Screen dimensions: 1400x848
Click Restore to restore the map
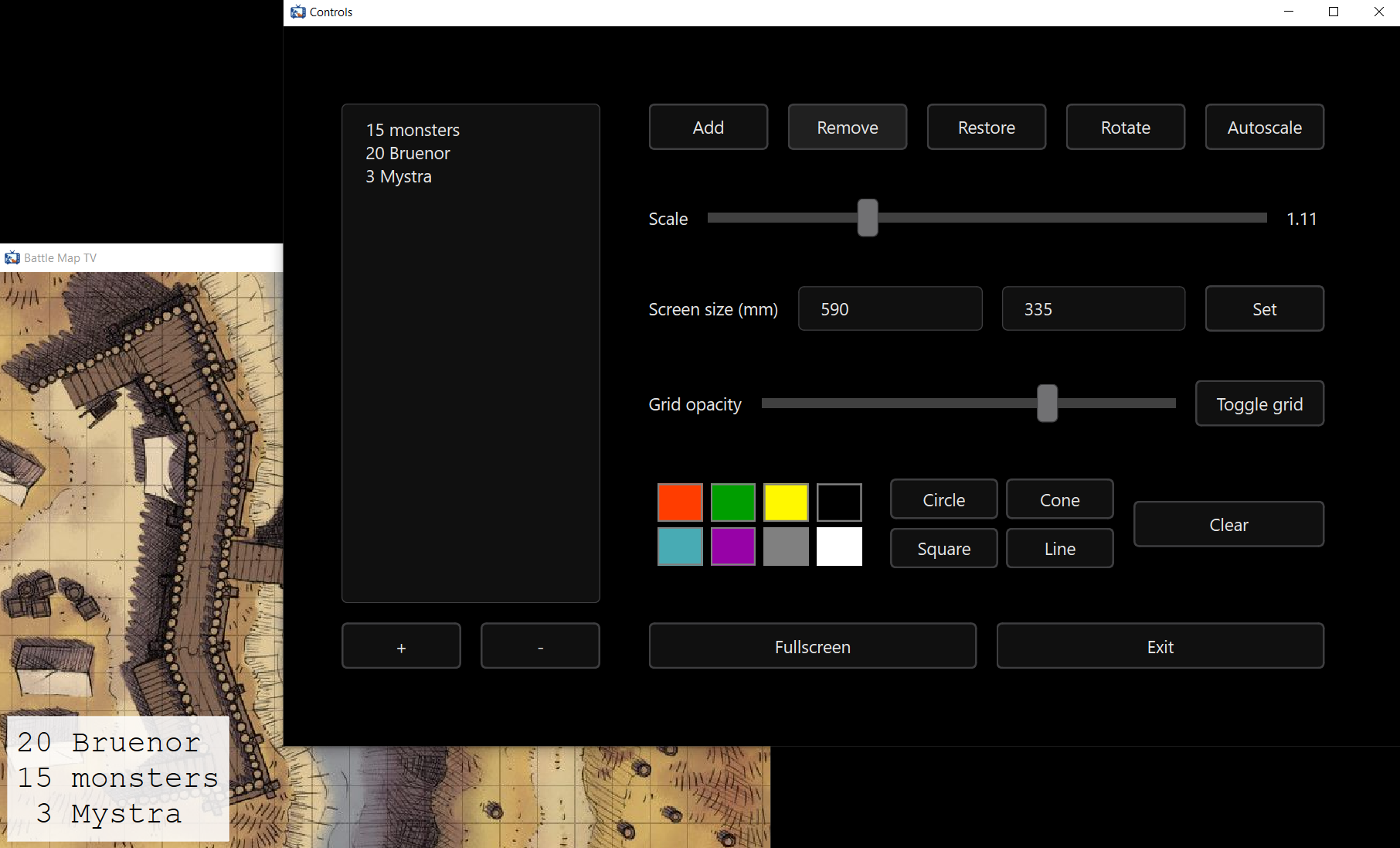986,128
